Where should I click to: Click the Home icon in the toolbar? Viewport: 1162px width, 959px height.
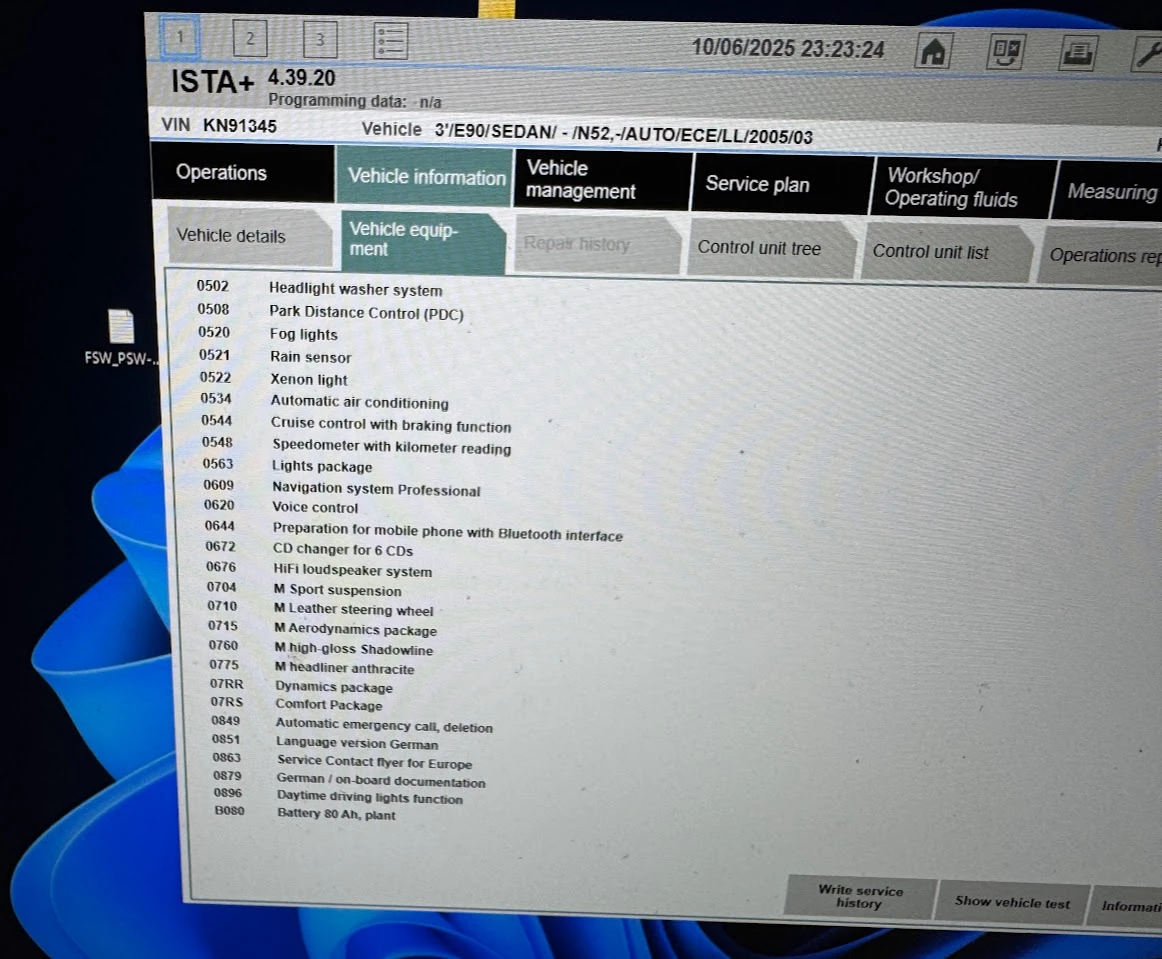click(x=932, y=52)
